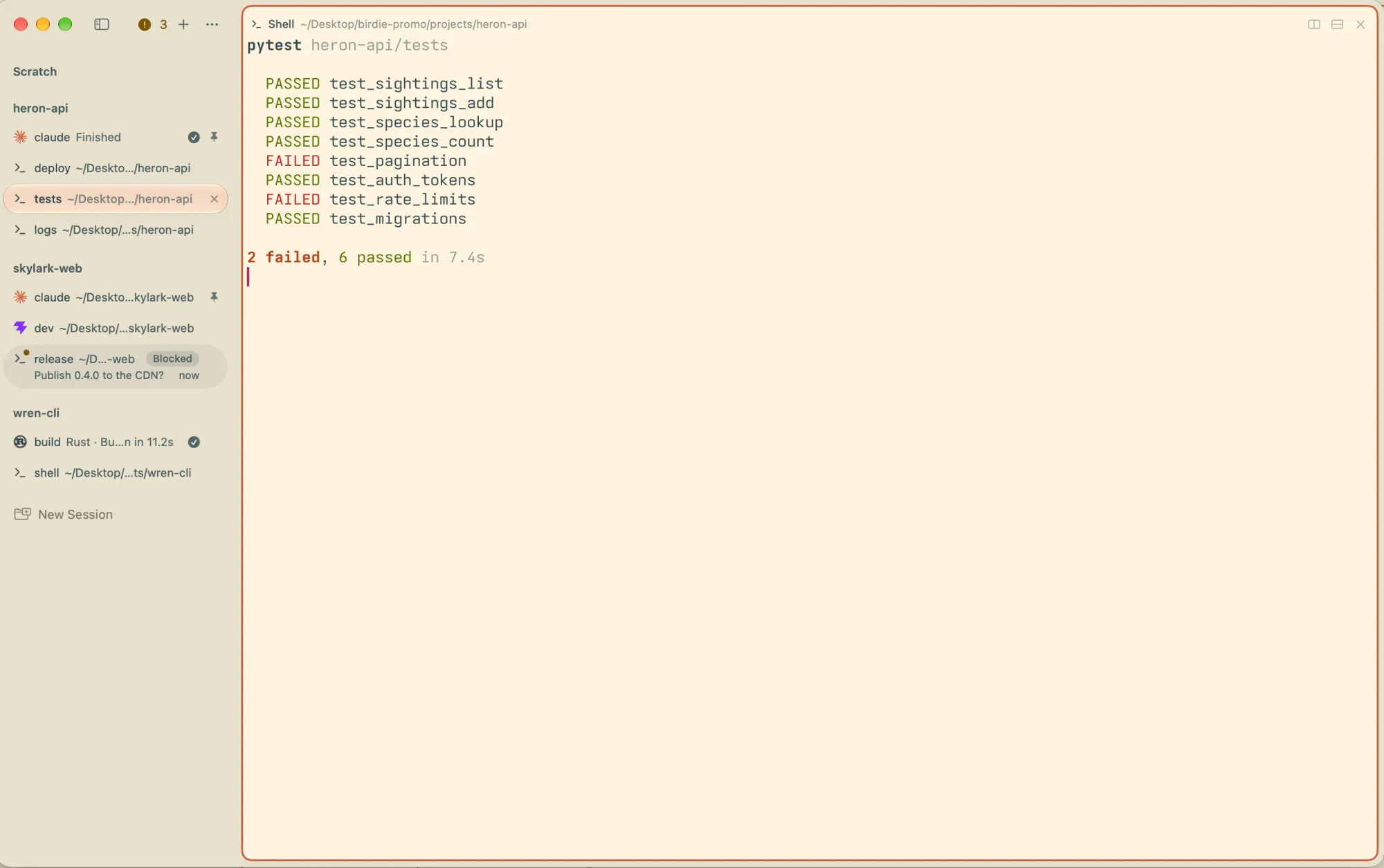Click the build success checkmark icon
The width and height of the screenshot is (1384, 868).
pyautogui.click(x=194, y=442)
